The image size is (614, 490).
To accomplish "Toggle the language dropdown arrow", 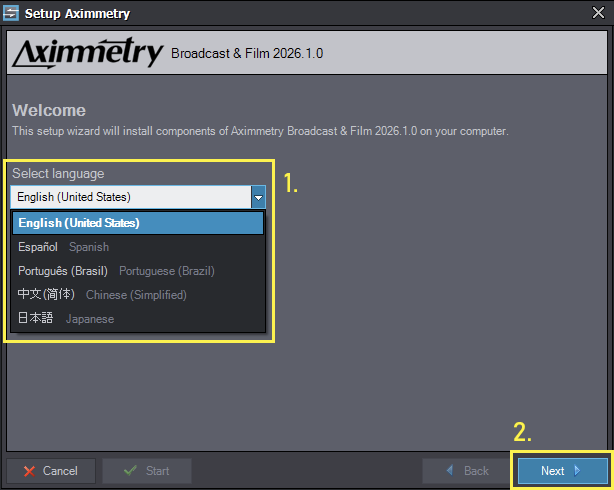I will (258, 197).
